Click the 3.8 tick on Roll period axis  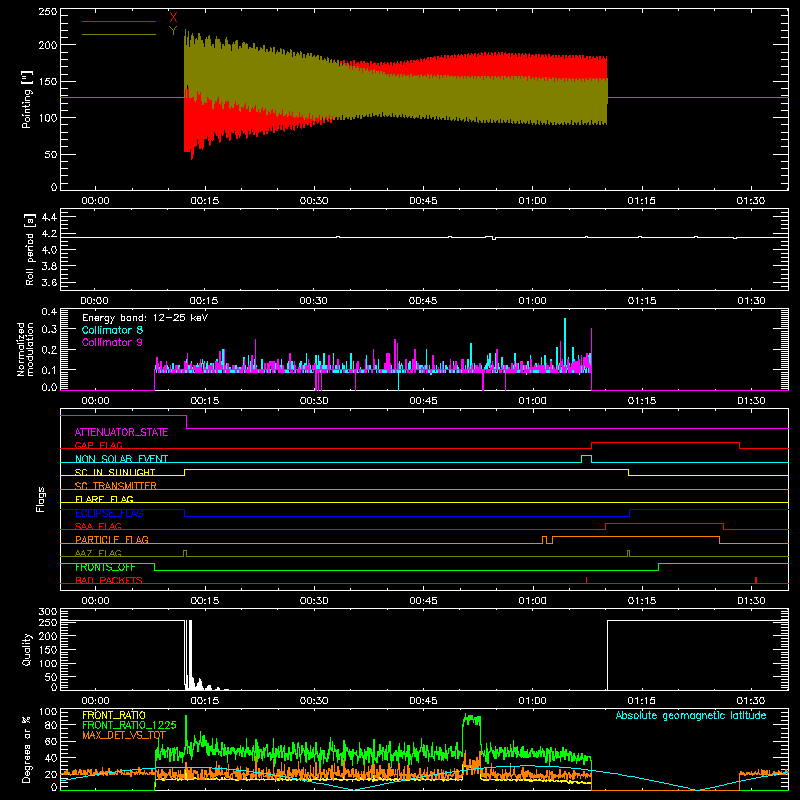coord(49,266)
